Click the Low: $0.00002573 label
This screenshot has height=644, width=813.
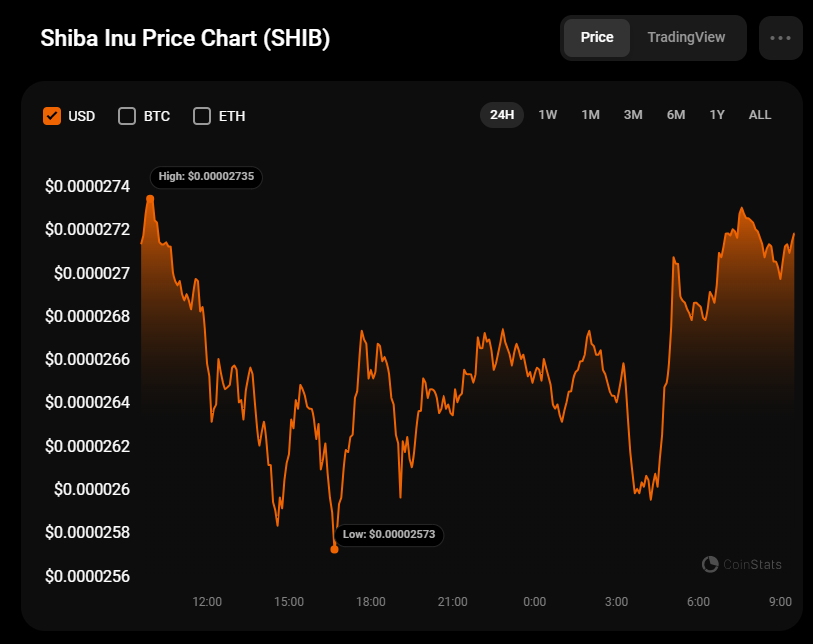(389, 535)
